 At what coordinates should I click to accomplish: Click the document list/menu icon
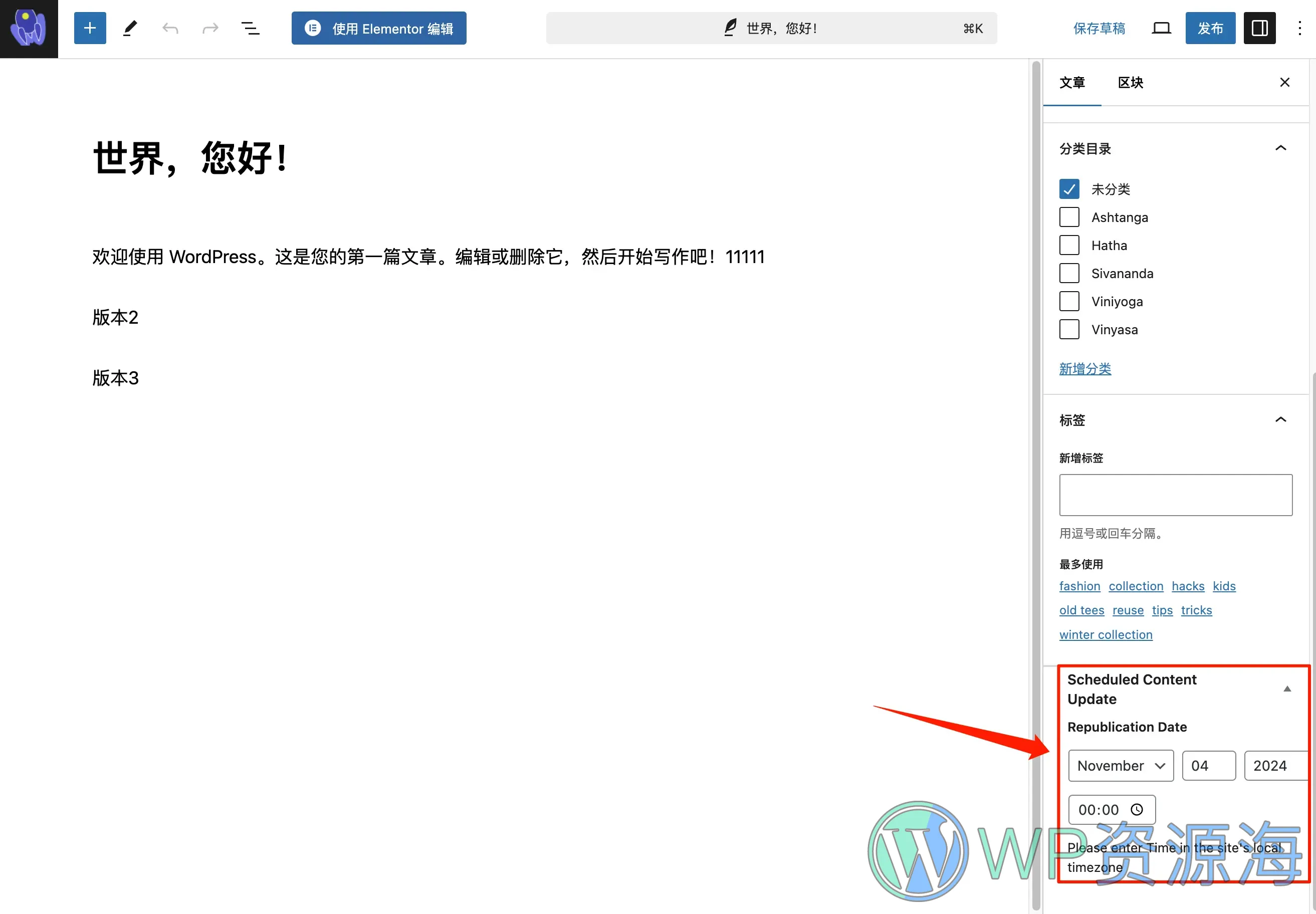[x=250, y=28]
